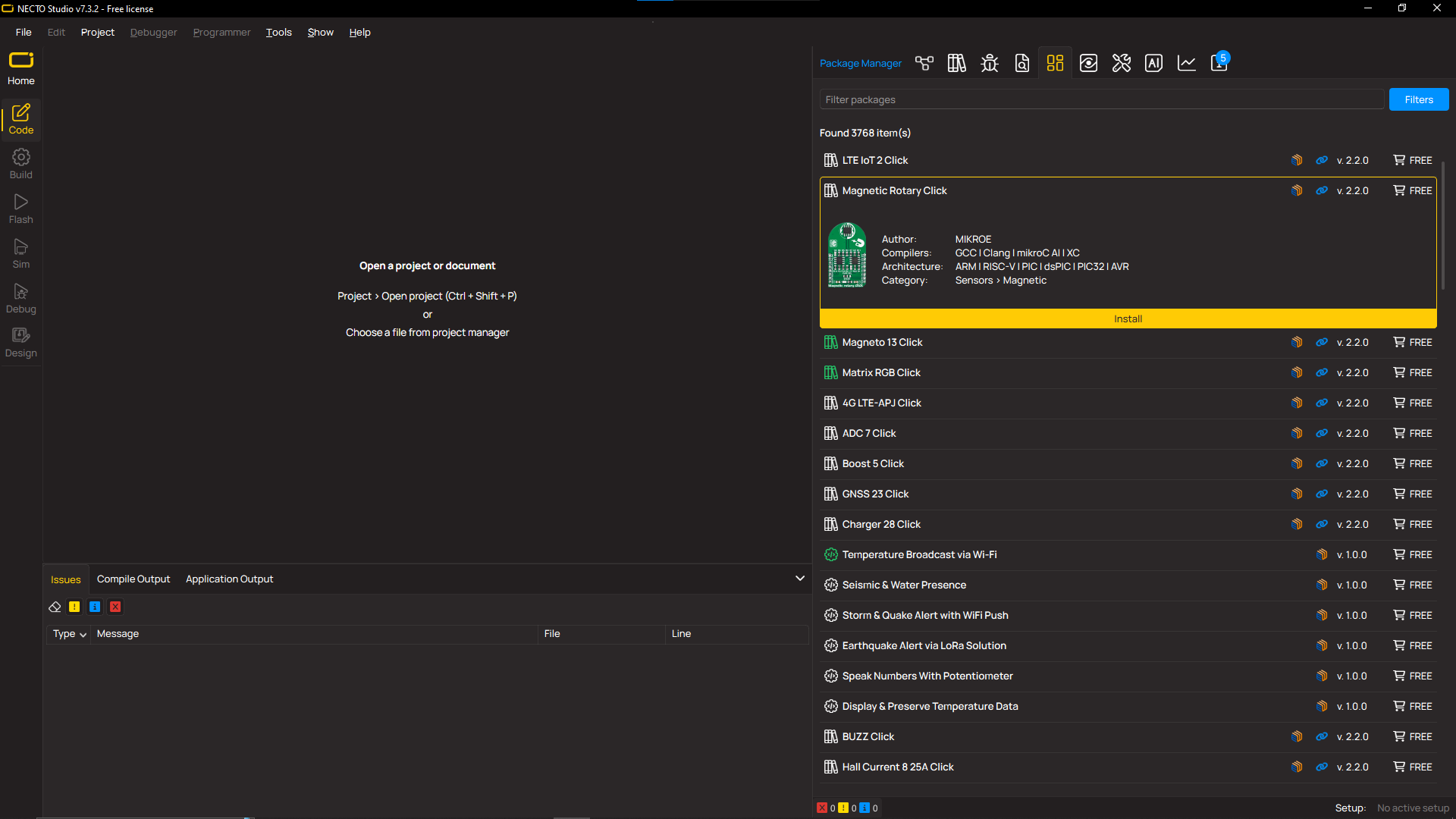The height and width of the screenshot is (819, 1456).
Task: Expand the Magneto 13 Click package
Action: click(x=882, y=342)
